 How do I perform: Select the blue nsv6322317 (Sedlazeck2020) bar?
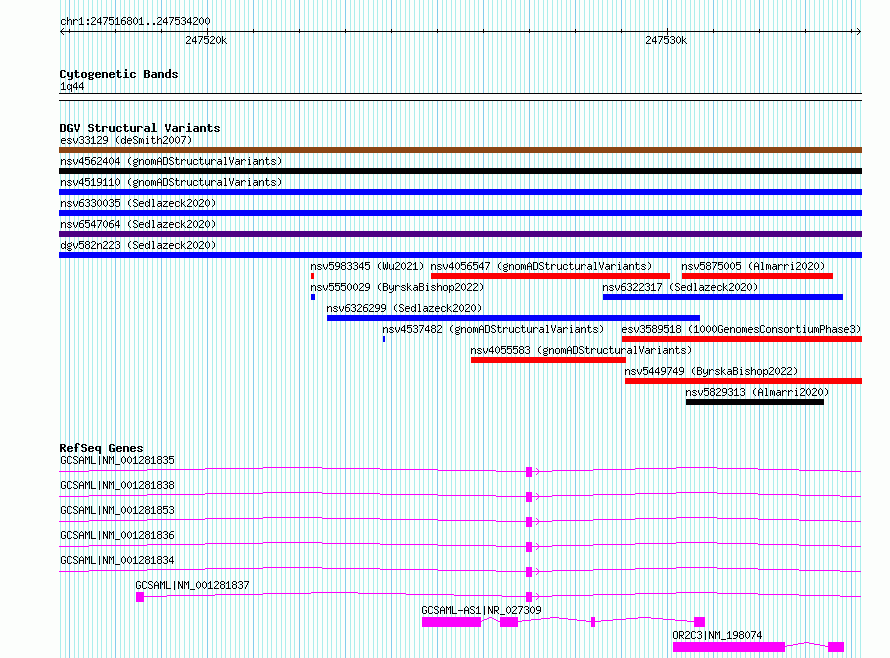click(723, 297)
